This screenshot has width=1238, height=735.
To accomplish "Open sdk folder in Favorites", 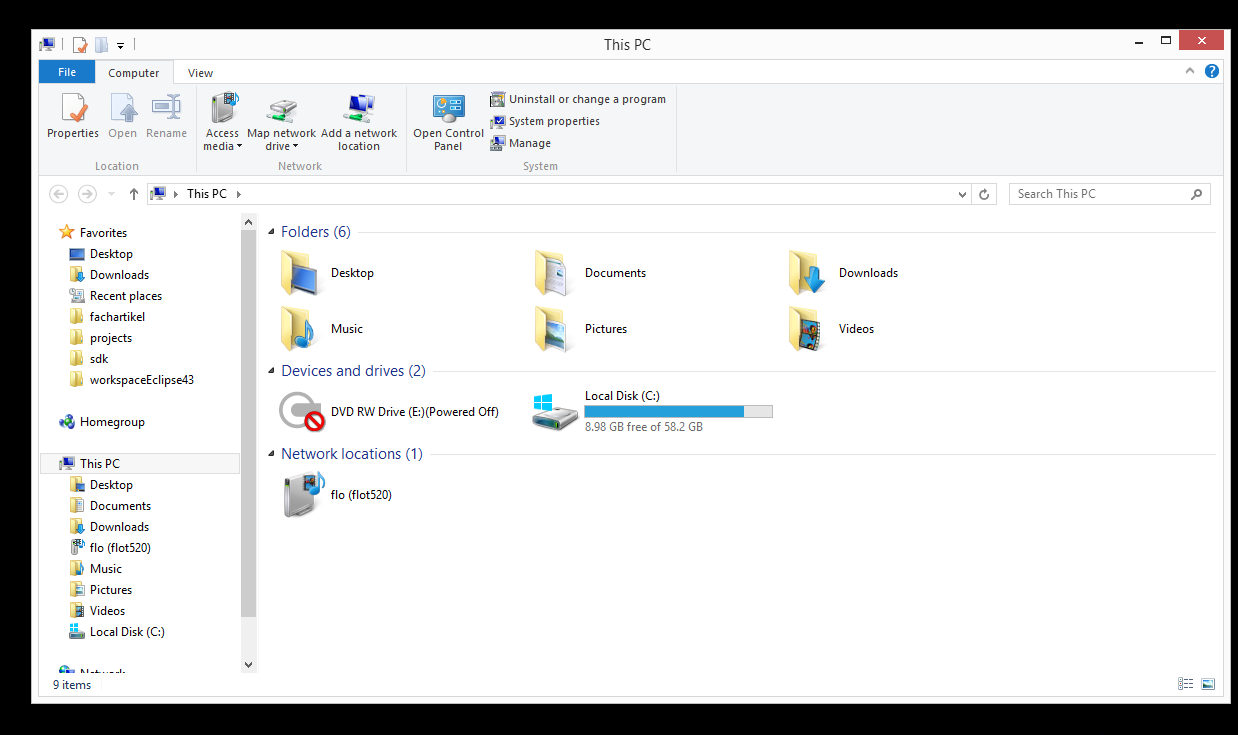I will click(x=89, y=359).
